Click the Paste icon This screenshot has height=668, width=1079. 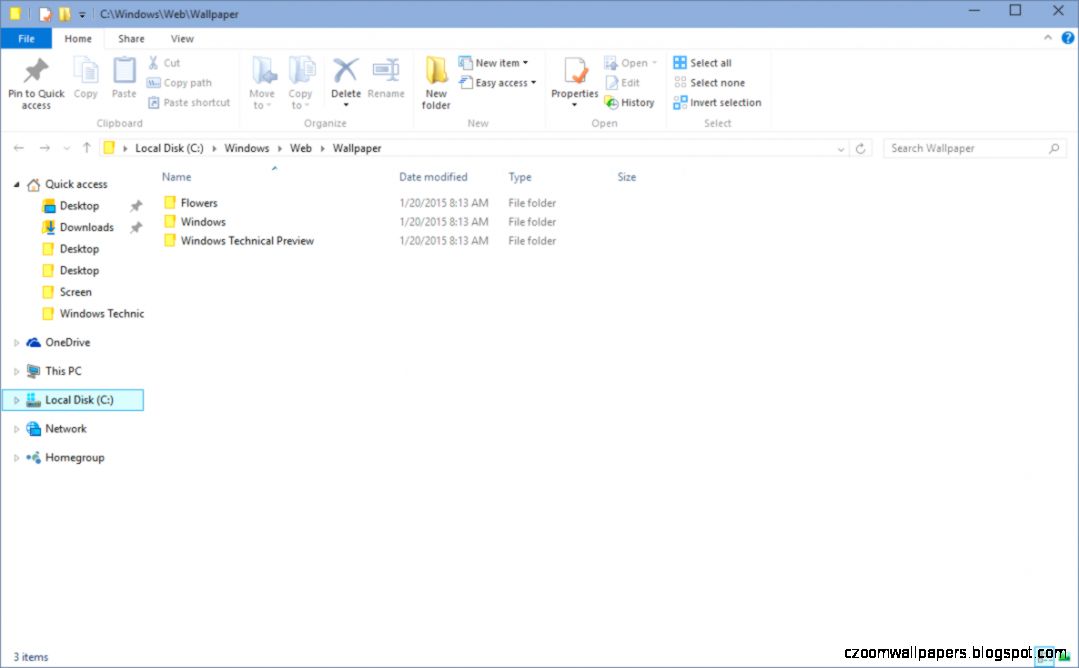coord(123,75)
